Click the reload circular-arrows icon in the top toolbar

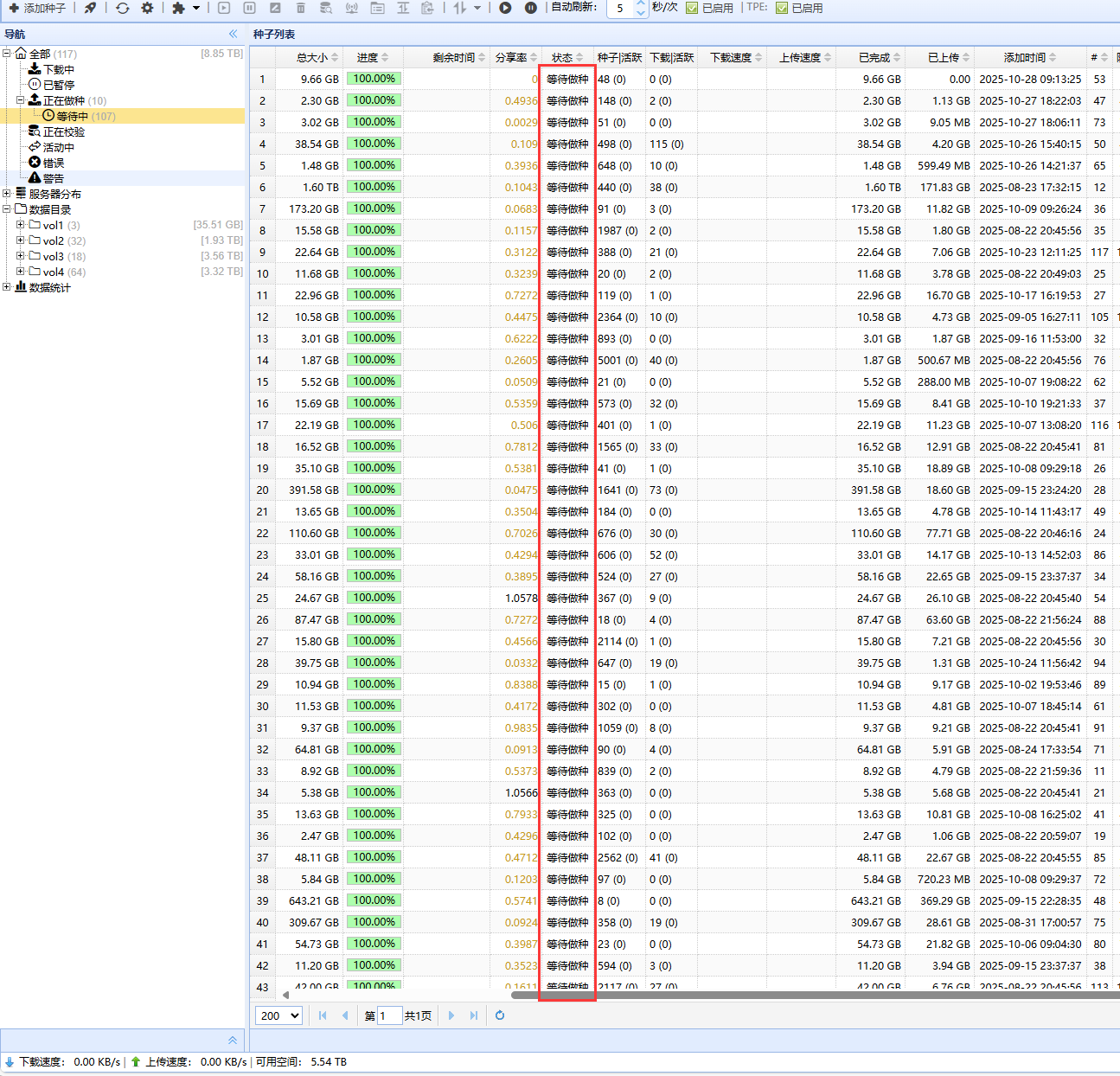[122, 8]
